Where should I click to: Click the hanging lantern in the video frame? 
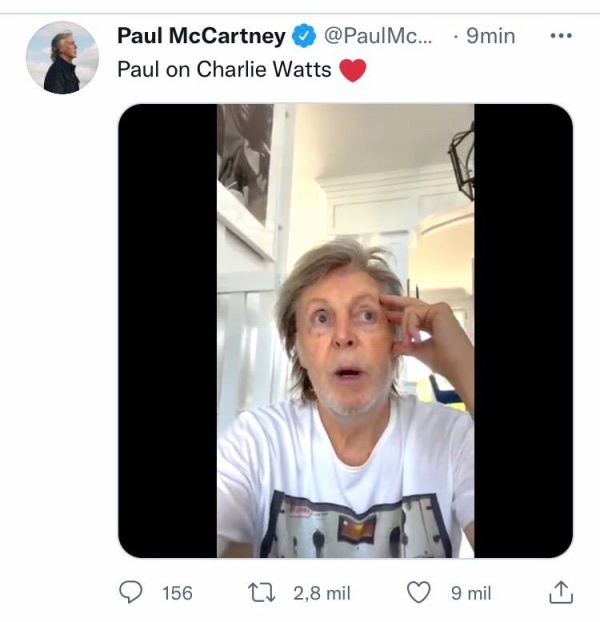click(461, 158)
